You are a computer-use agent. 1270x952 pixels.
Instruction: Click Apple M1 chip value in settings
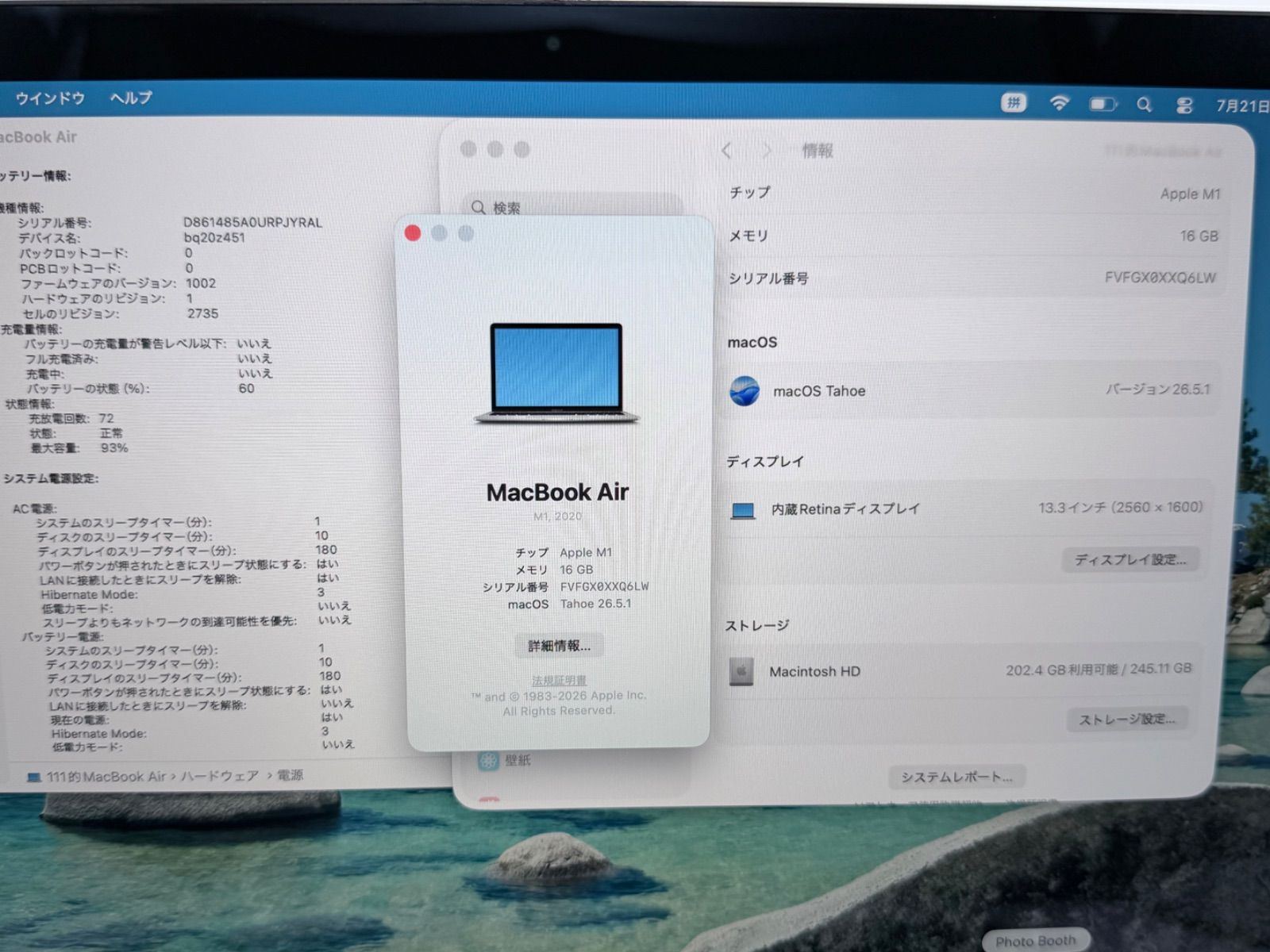click(1190, 194)
